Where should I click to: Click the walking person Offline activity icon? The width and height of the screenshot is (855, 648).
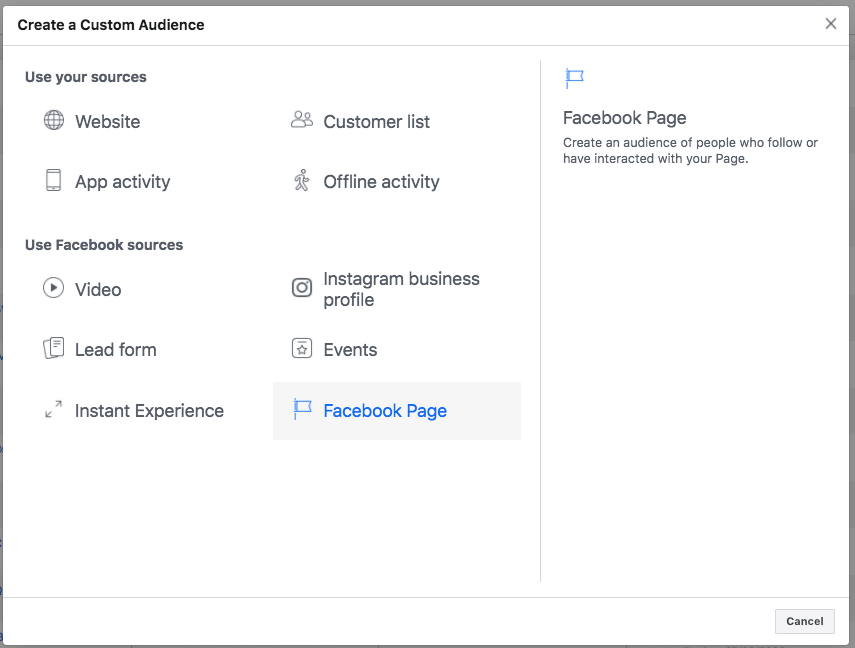[302, 180]
